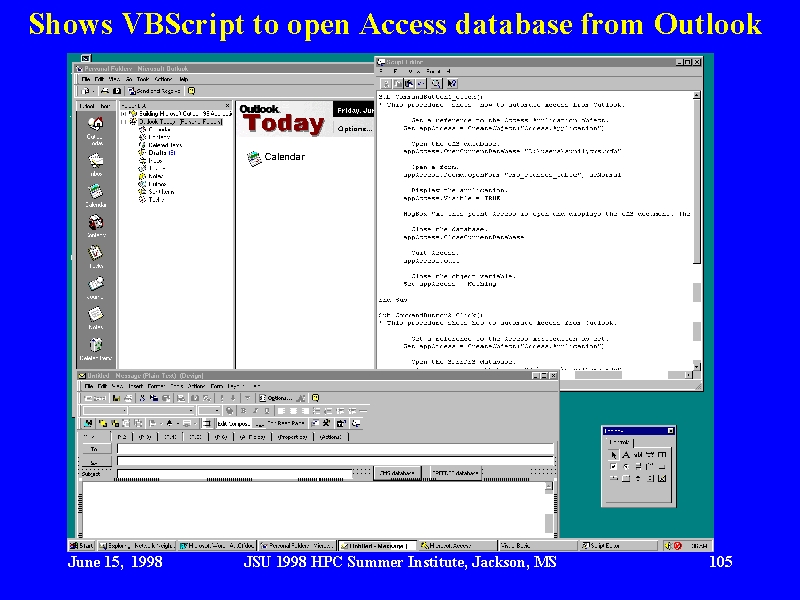Open the Contacts shortcut in the Outlook bar

tap(95, 226)
